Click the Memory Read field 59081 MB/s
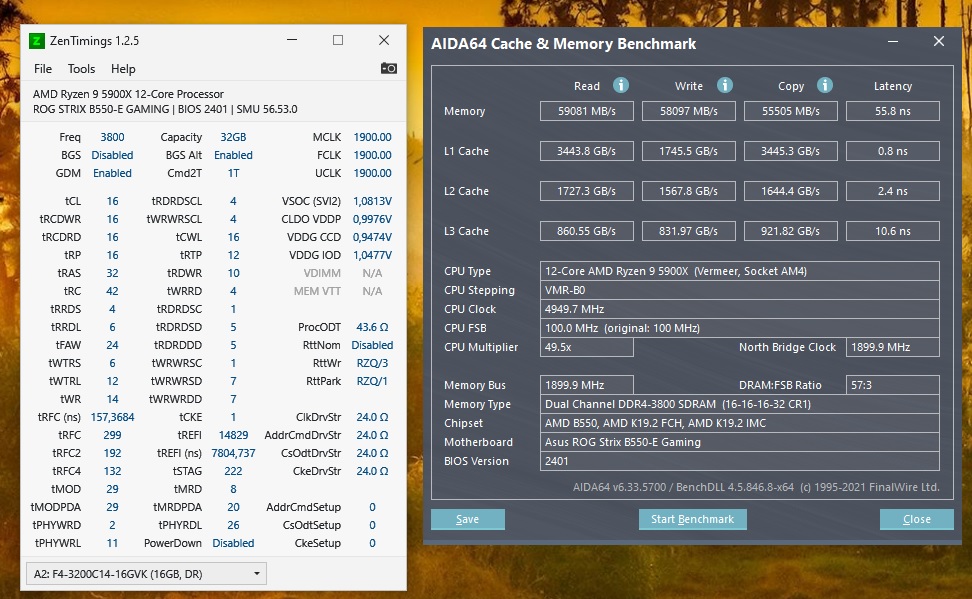 (x=586, y=111)
